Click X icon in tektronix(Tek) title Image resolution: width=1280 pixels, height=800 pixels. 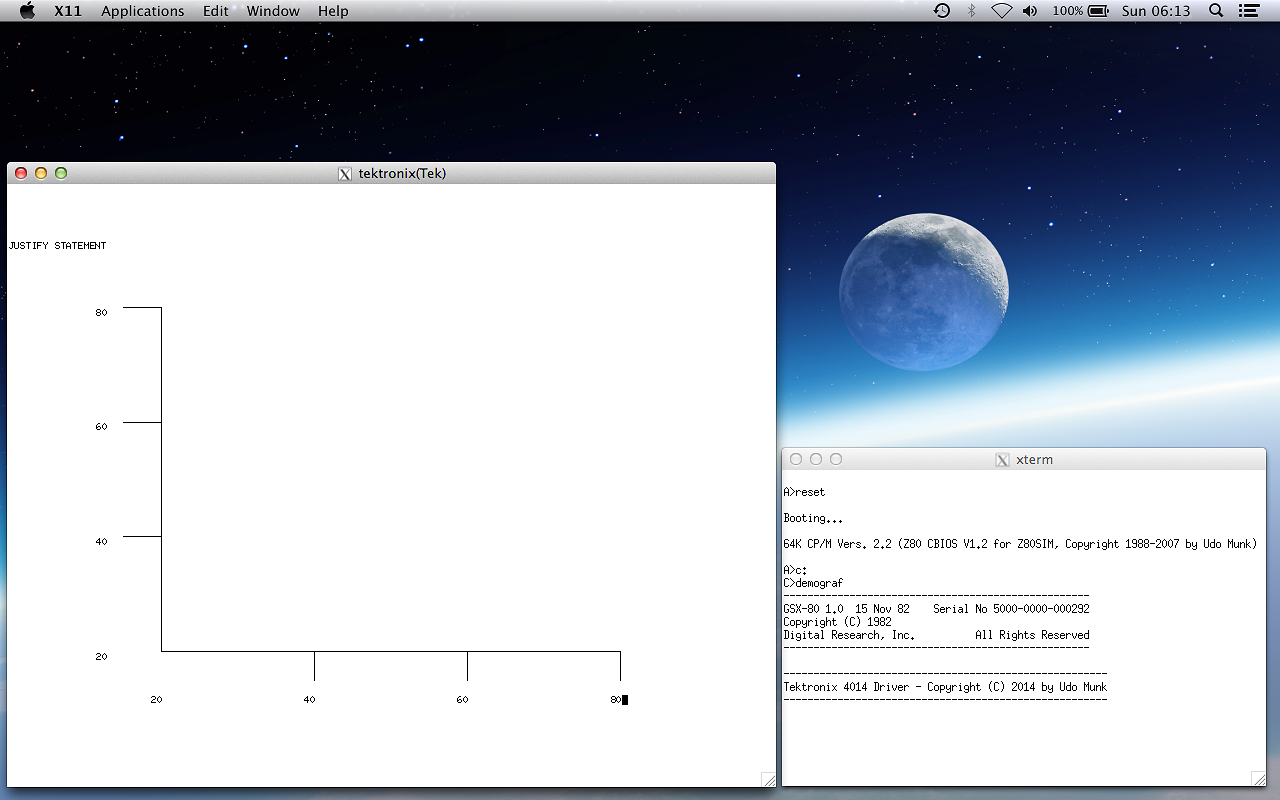click(345, 174)
